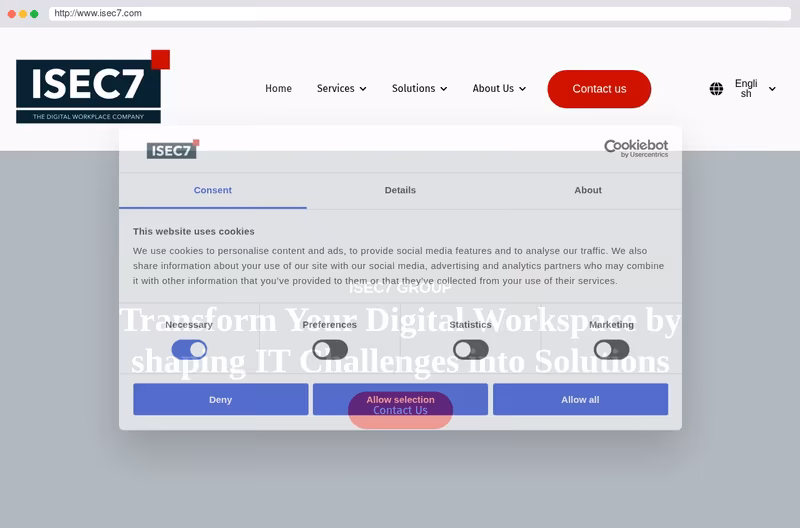Open the Services navigation item

pyautogui.click(x=336, y=88)
